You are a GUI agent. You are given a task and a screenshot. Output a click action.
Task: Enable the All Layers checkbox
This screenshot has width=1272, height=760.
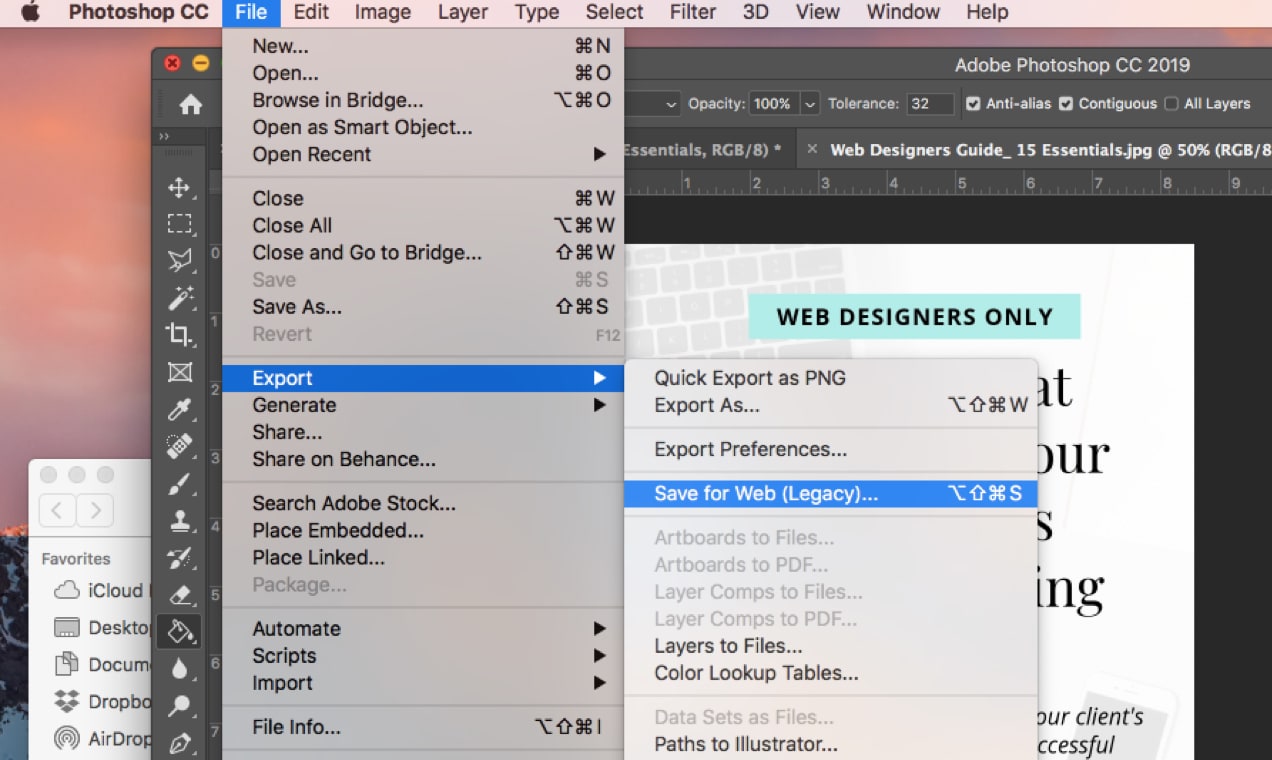point(1171,104)
